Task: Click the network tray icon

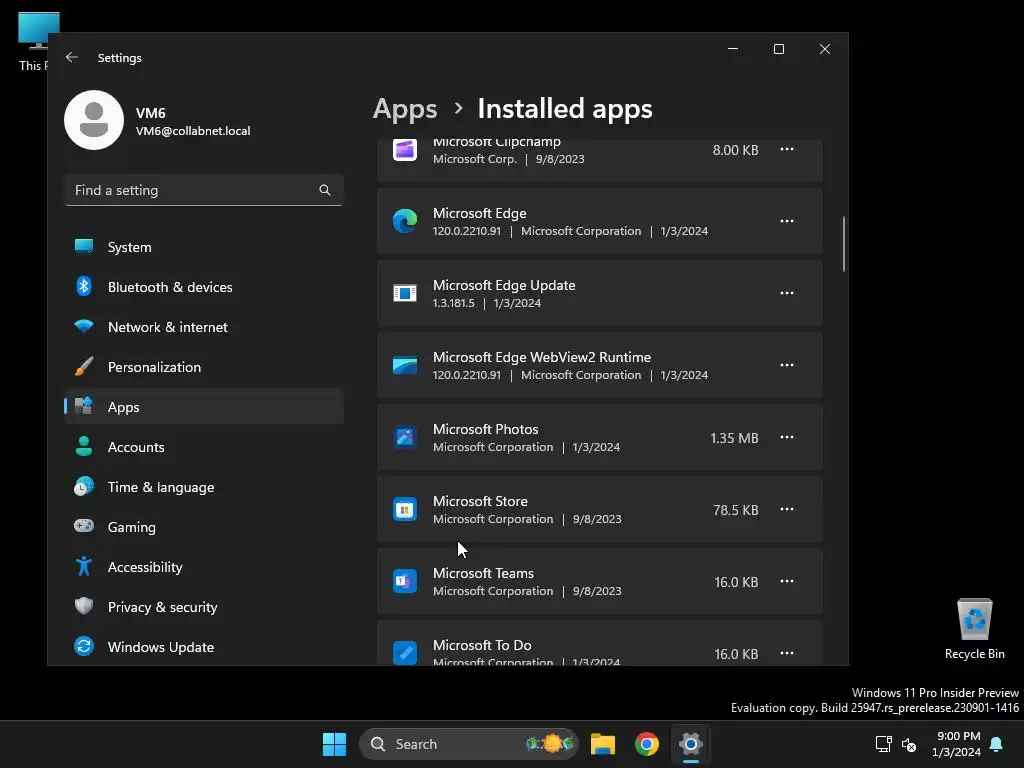Action: pyautogui.click(x=884, y=744)
